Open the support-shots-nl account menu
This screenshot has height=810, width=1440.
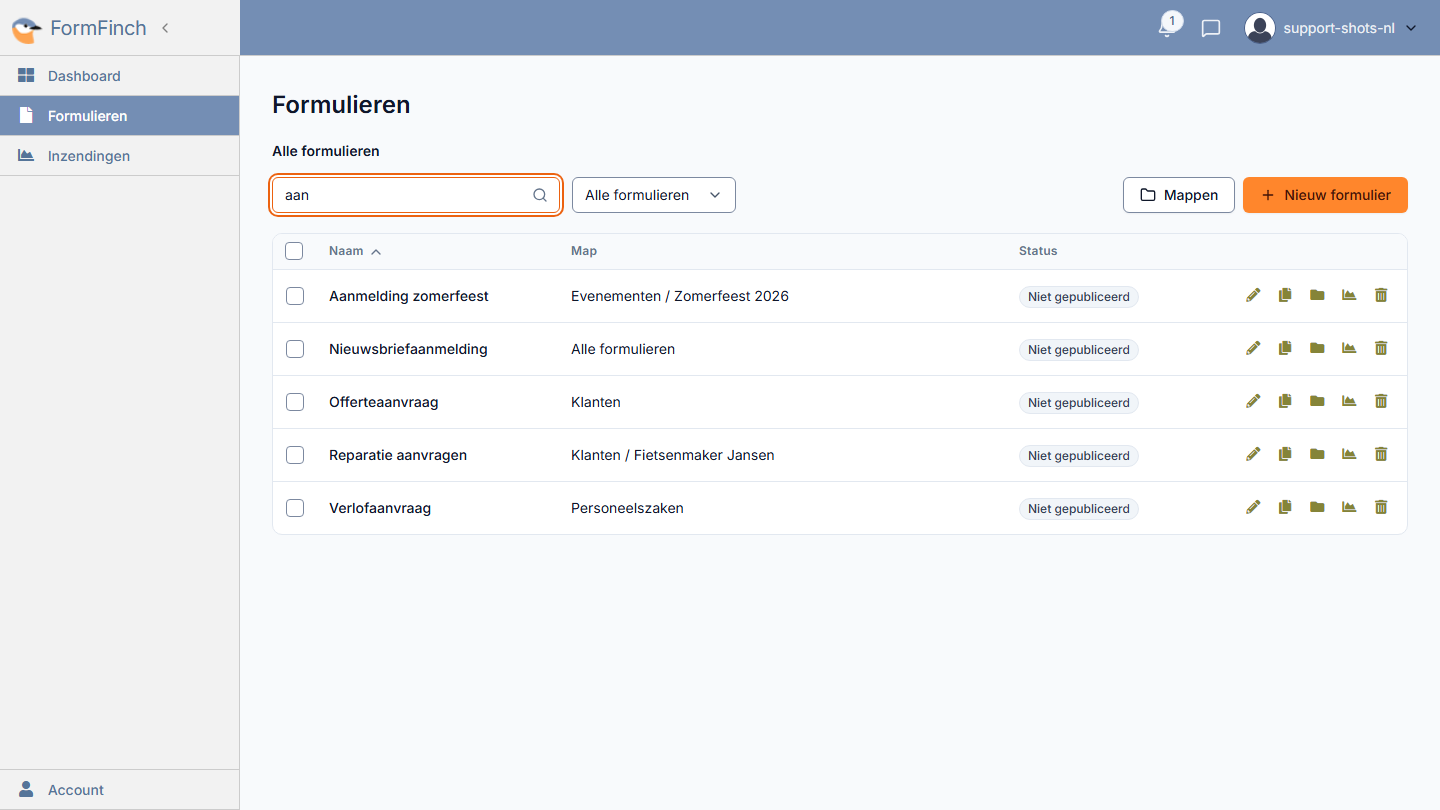tap(1331, 28)
